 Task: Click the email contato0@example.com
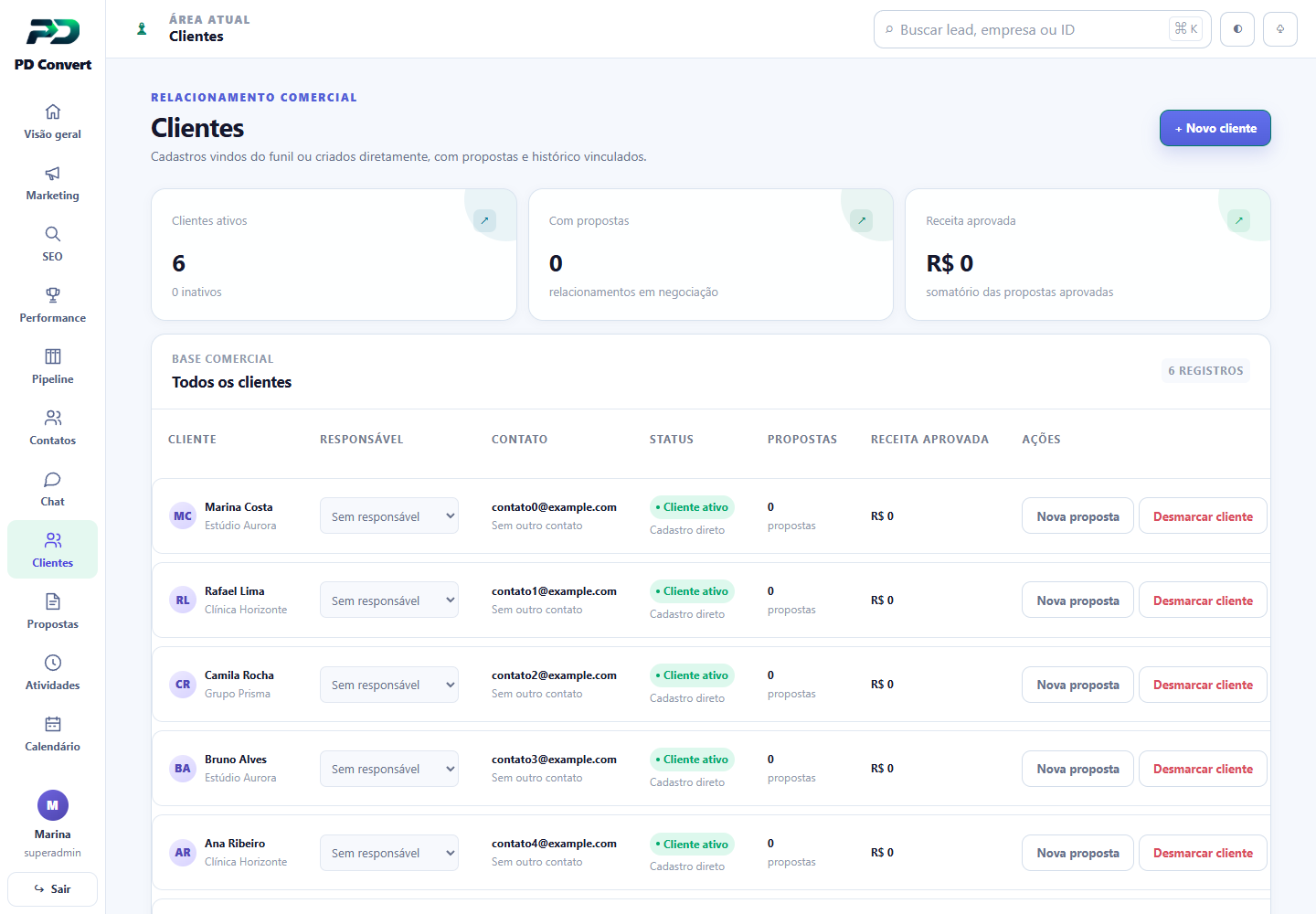pyautogui.click(x=554, y=507)
